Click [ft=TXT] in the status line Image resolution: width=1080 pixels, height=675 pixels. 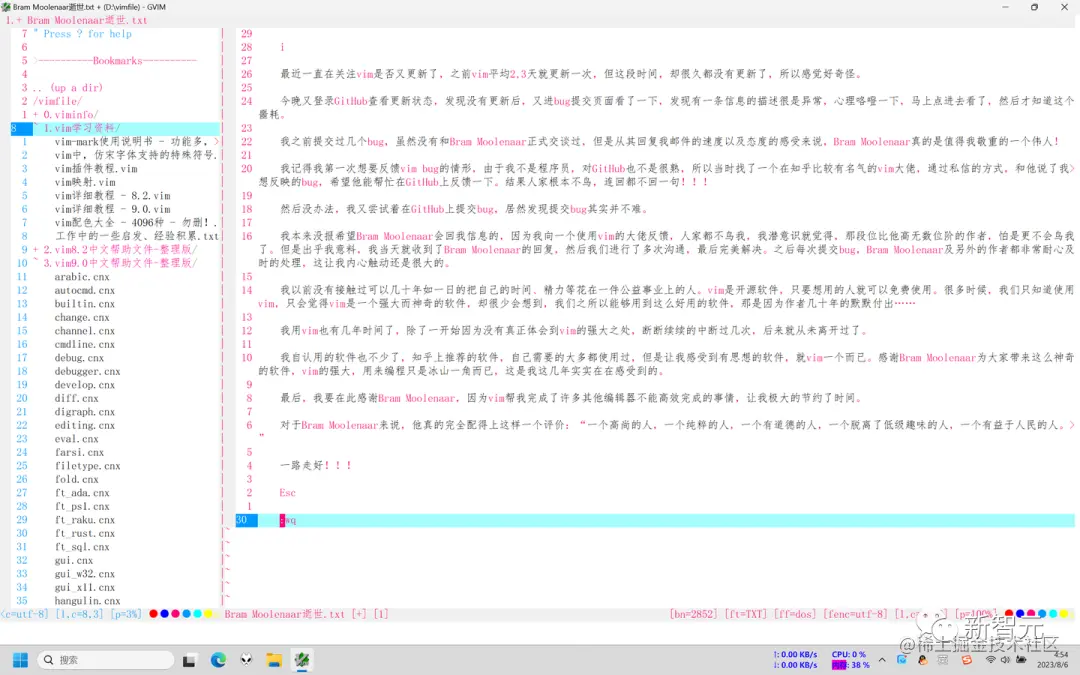[x=745, y=614]
